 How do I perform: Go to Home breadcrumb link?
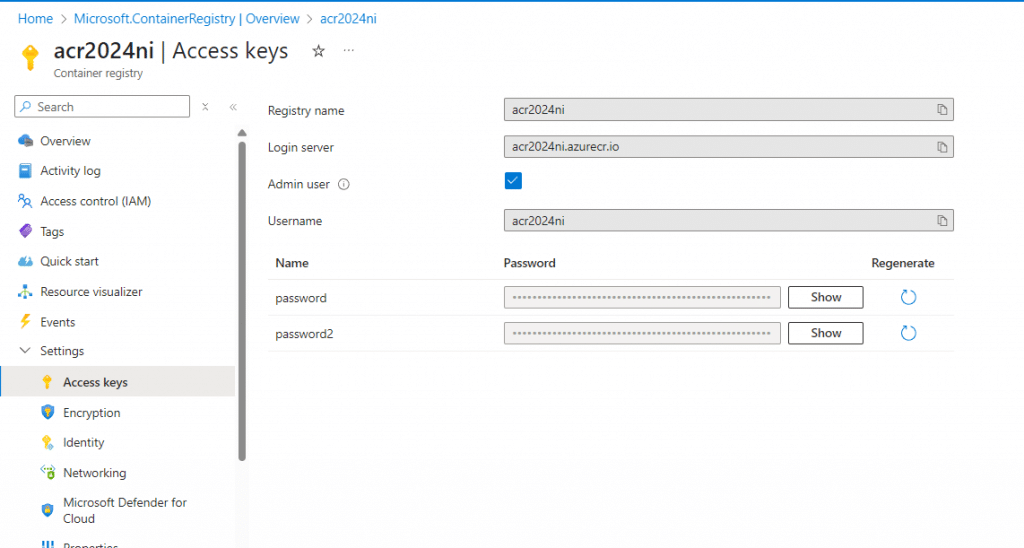coord(35,19)
